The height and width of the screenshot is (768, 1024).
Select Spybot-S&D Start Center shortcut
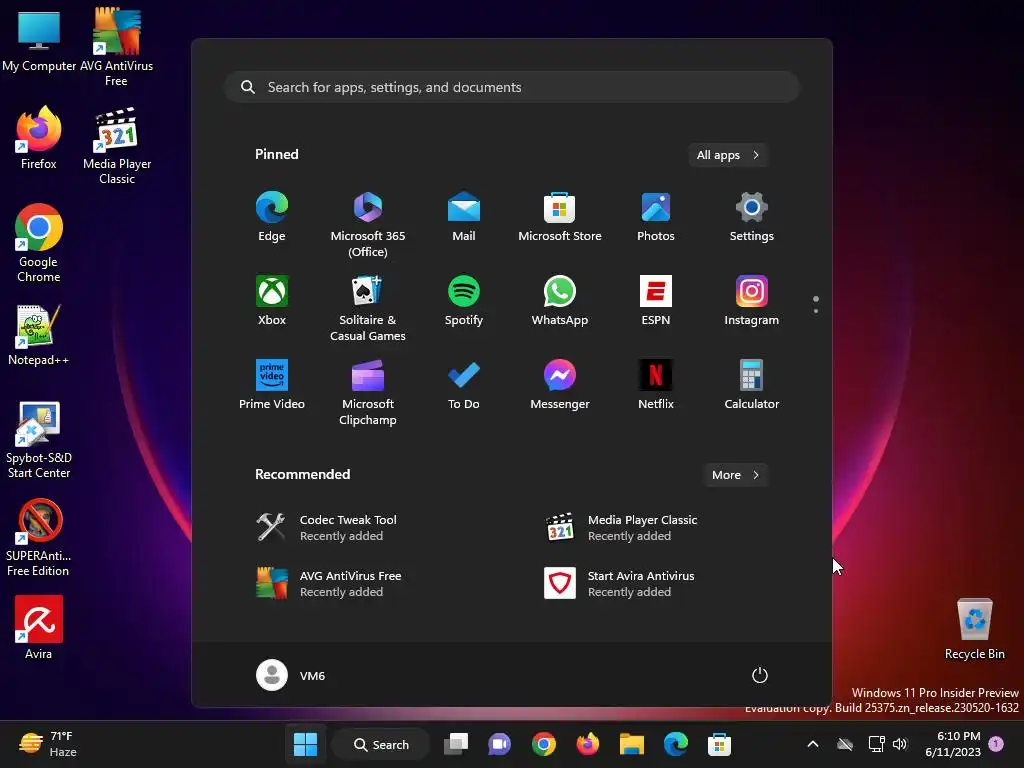(39, 440)
